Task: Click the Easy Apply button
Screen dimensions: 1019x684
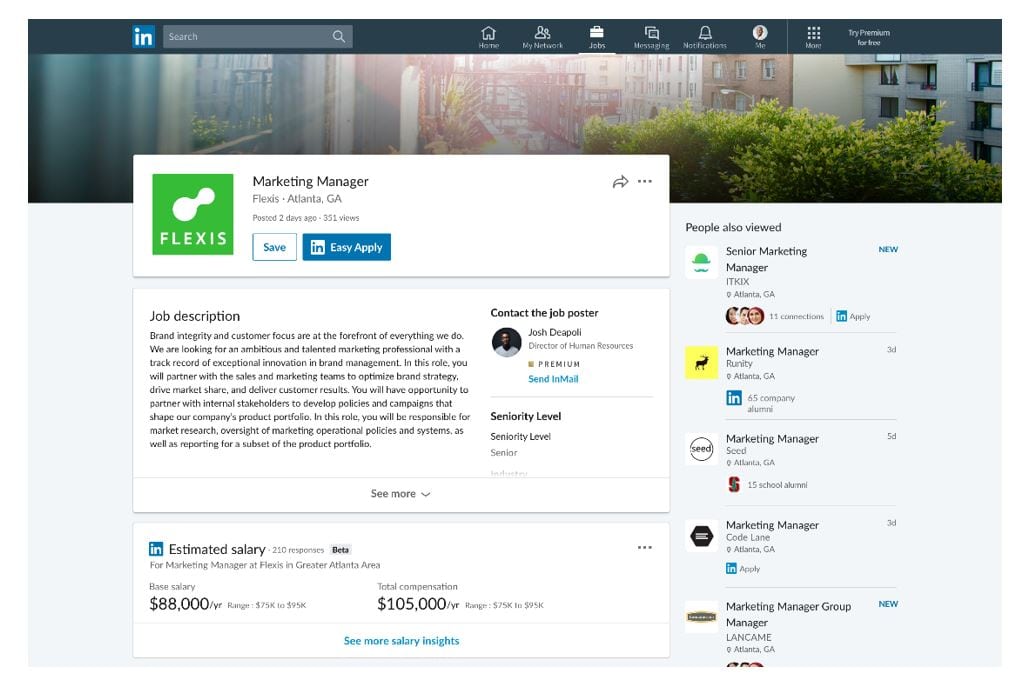Action: pos(346,247)
